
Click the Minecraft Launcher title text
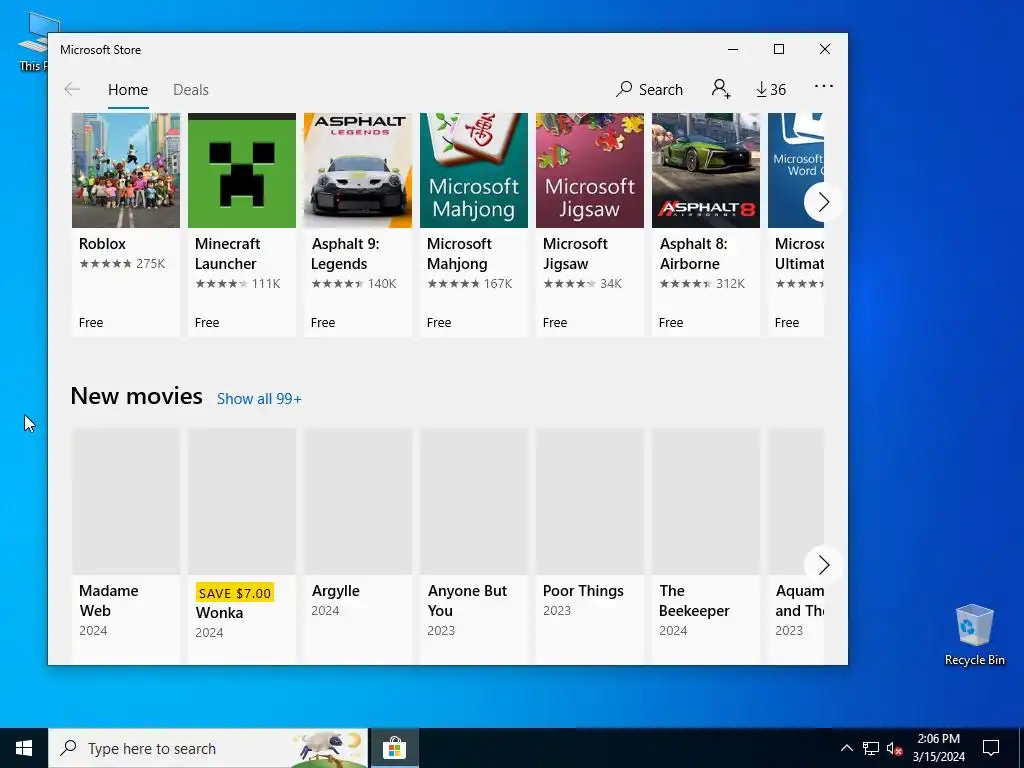(227, 253)
